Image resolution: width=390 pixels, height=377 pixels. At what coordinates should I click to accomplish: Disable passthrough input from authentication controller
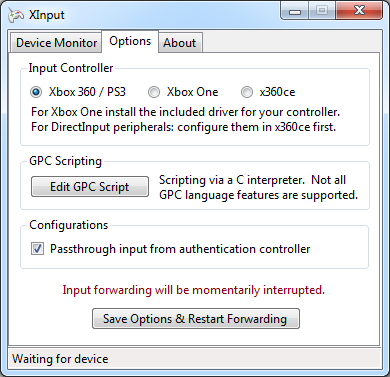[37, 249]
